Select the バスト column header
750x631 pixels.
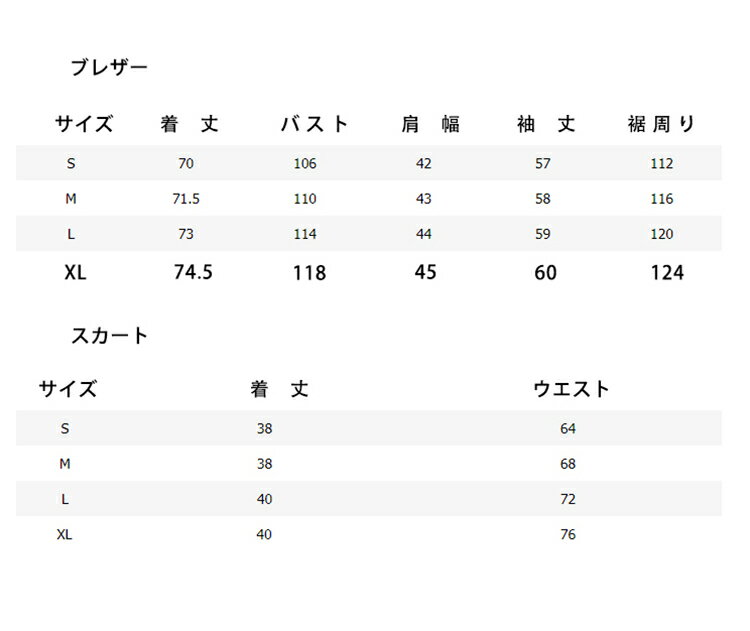click(315, 125)
